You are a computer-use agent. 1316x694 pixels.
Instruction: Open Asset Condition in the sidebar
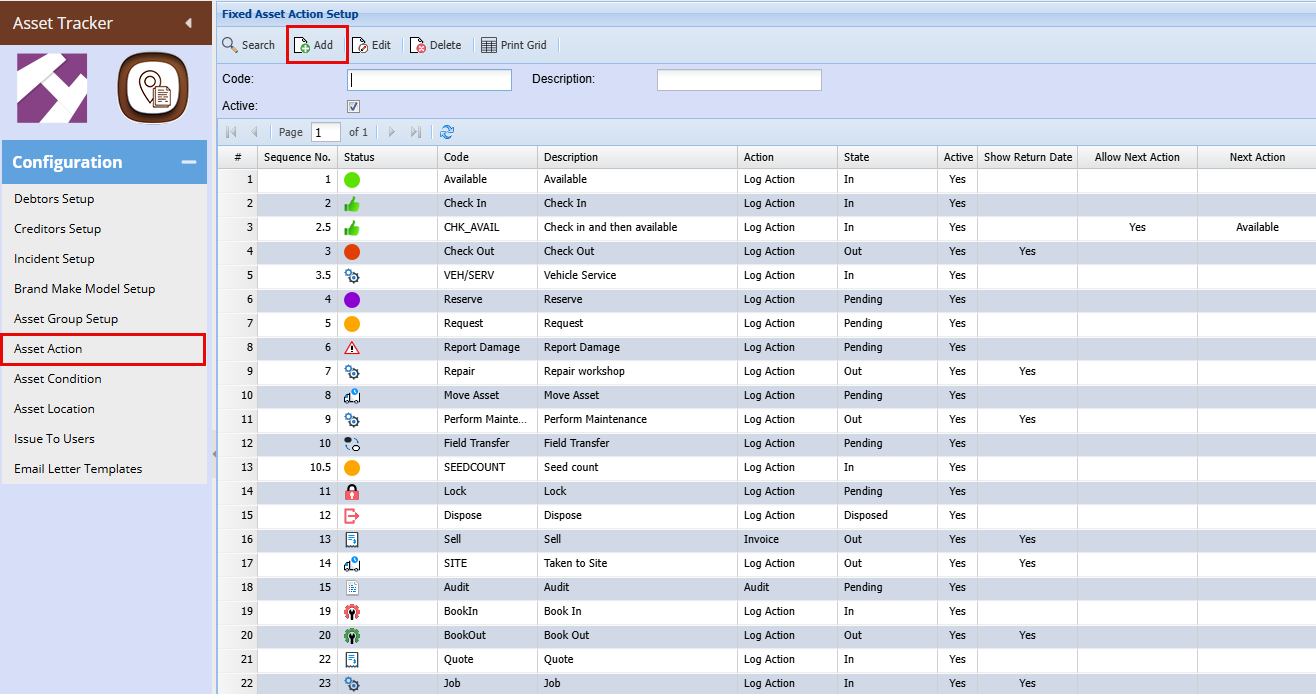point(58,379)
